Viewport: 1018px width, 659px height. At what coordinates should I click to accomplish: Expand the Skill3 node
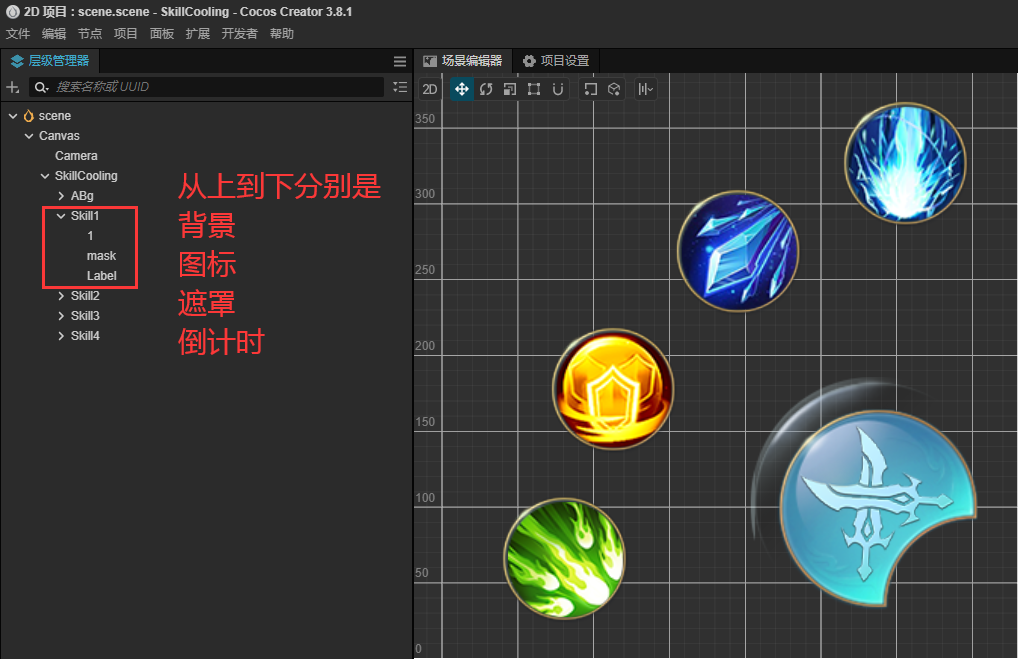click(61, 316)
